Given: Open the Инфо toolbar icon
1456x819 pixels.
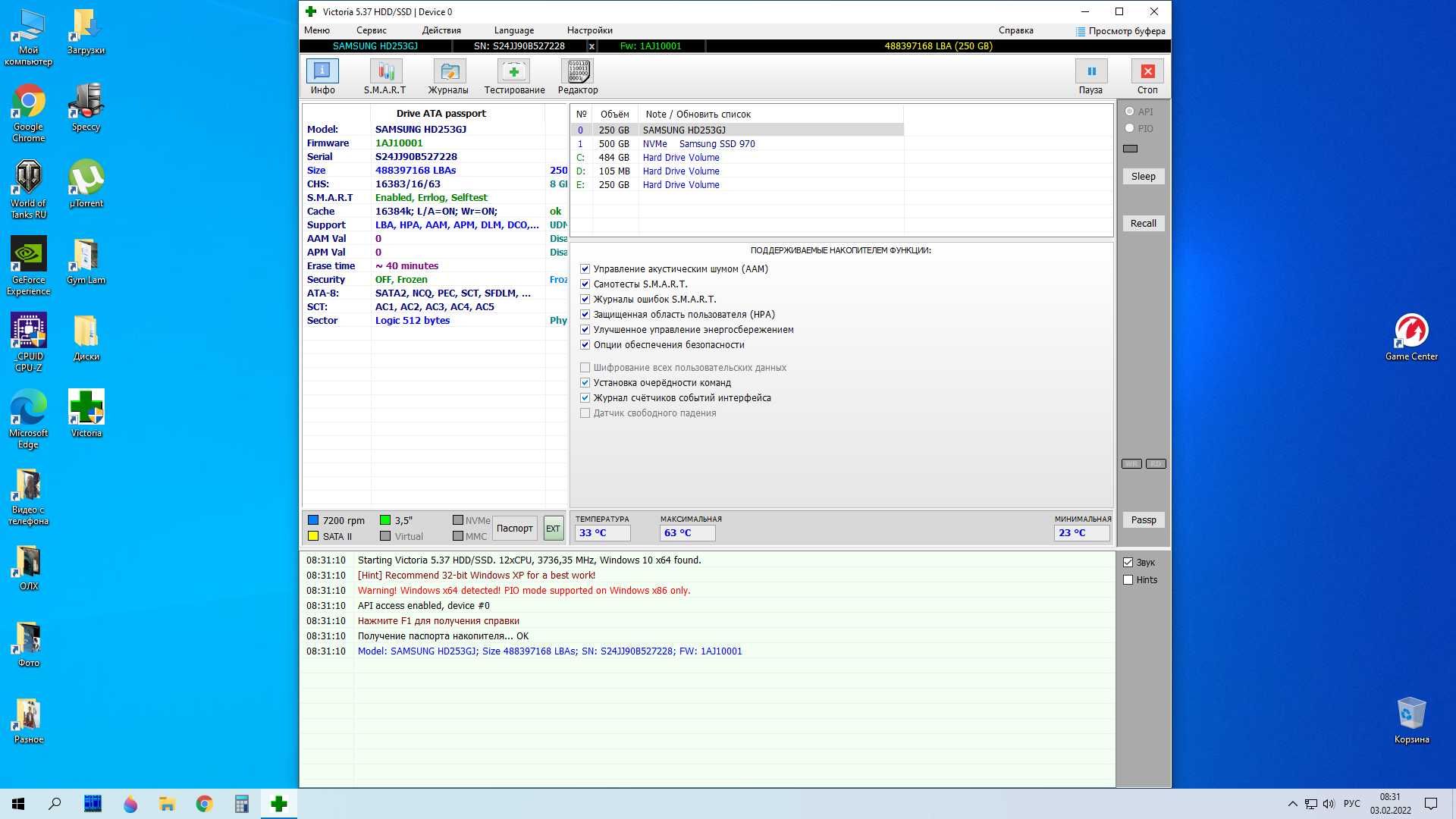Looking at the screenshot, I should tap(322, 72).
